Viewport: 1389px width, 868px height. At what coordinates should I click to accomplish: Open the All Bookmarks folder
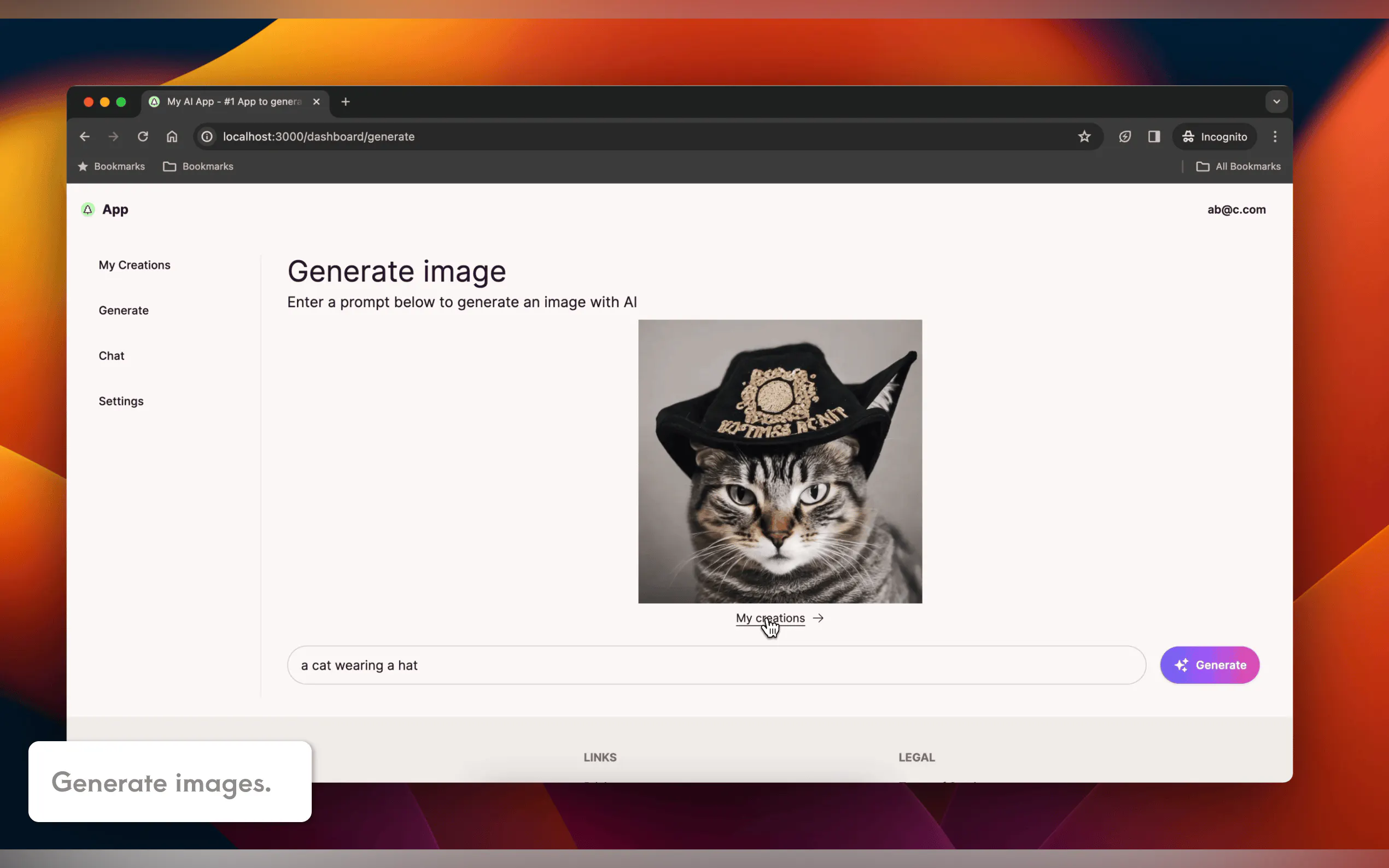point(1238,167)
